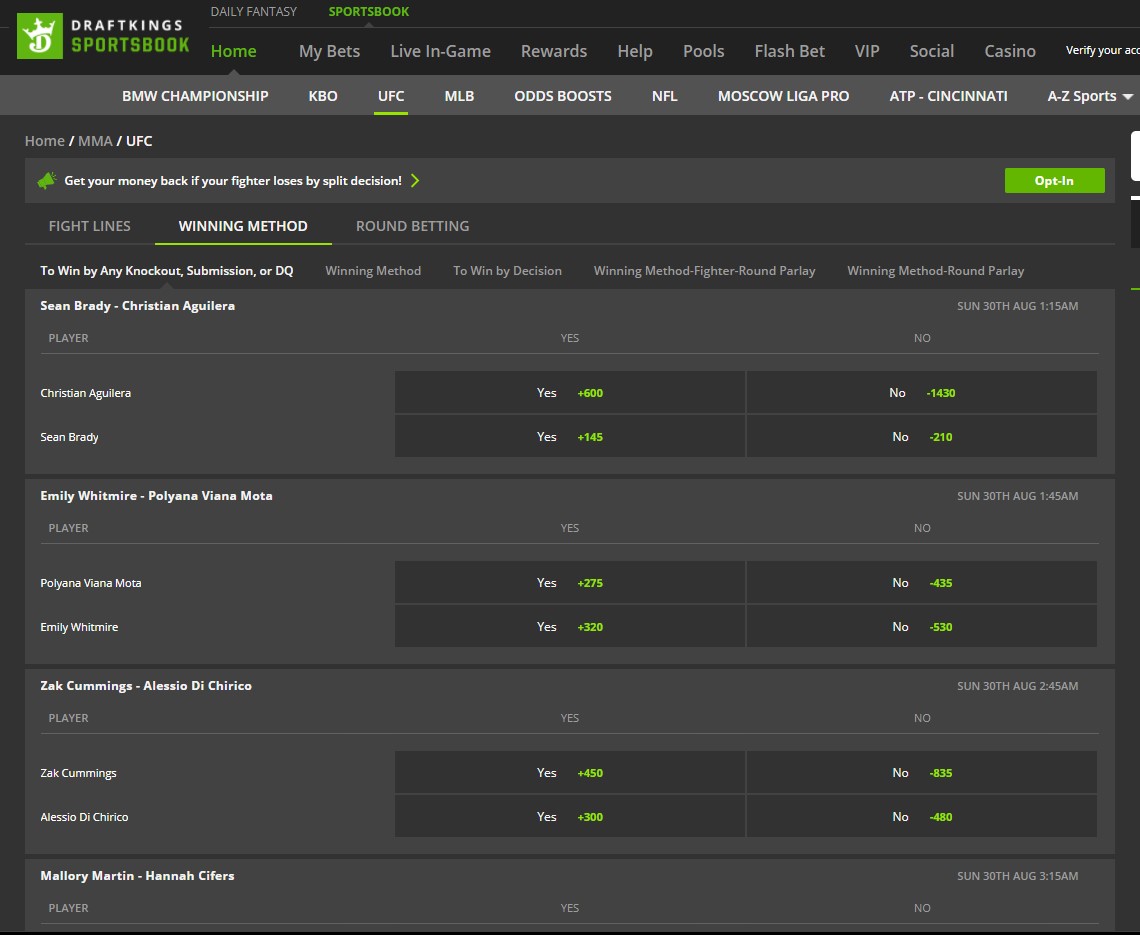Viewport: 1140px width, 935px height.
Task: Click the Verify your account notice
Action: [1102, 50]
